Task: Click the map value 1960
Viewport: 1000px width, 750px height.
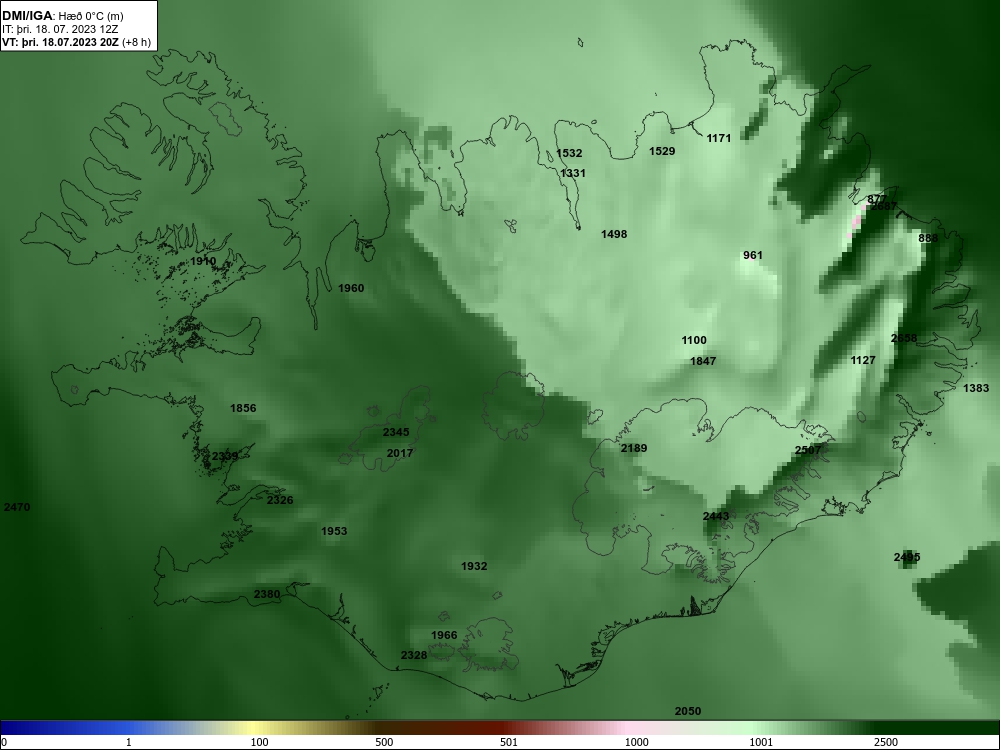Action: click(351, 288)
